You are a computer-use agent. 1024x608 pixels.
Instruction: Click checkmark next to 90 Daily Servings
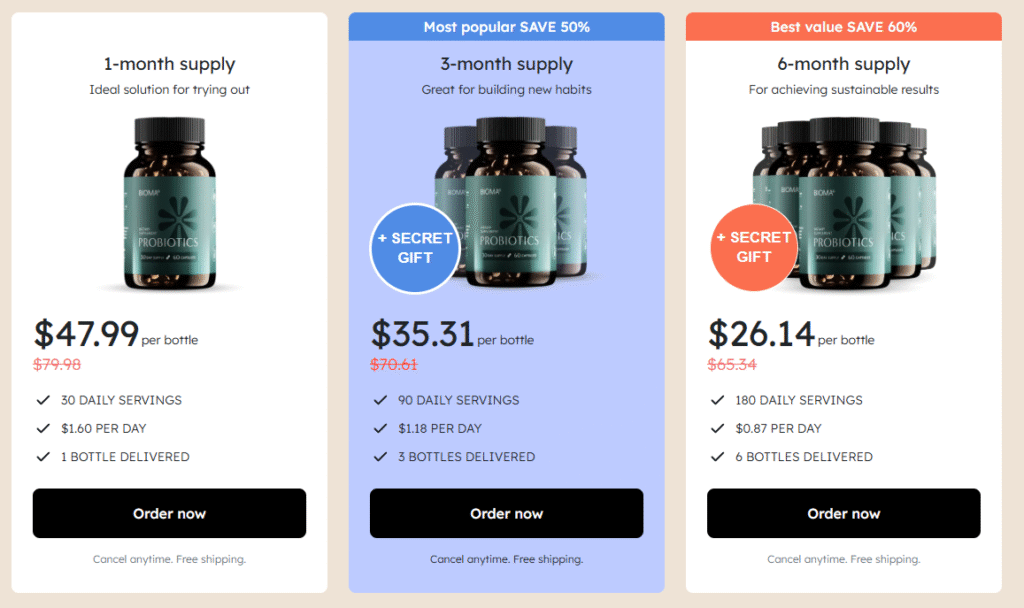pyautogui.click(x=380, y=400)
